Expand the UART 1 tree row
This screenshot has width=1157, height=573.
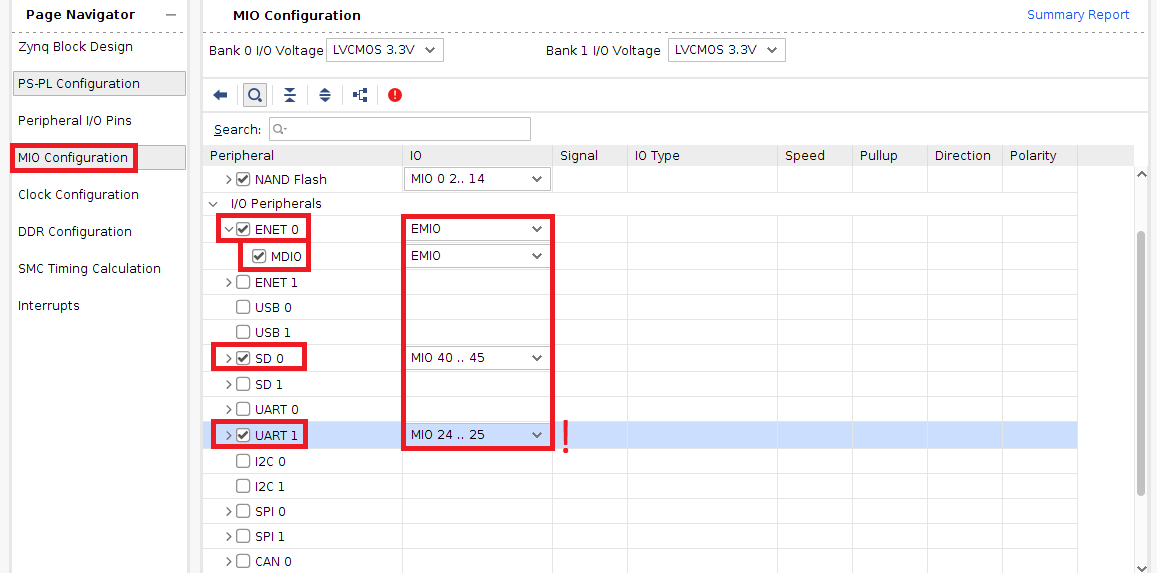tap(228, 435)
